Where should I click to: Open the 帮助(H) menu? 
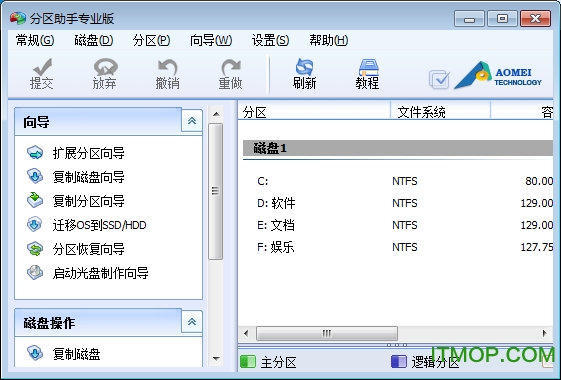pyautogui.click(x=328, y=40)
